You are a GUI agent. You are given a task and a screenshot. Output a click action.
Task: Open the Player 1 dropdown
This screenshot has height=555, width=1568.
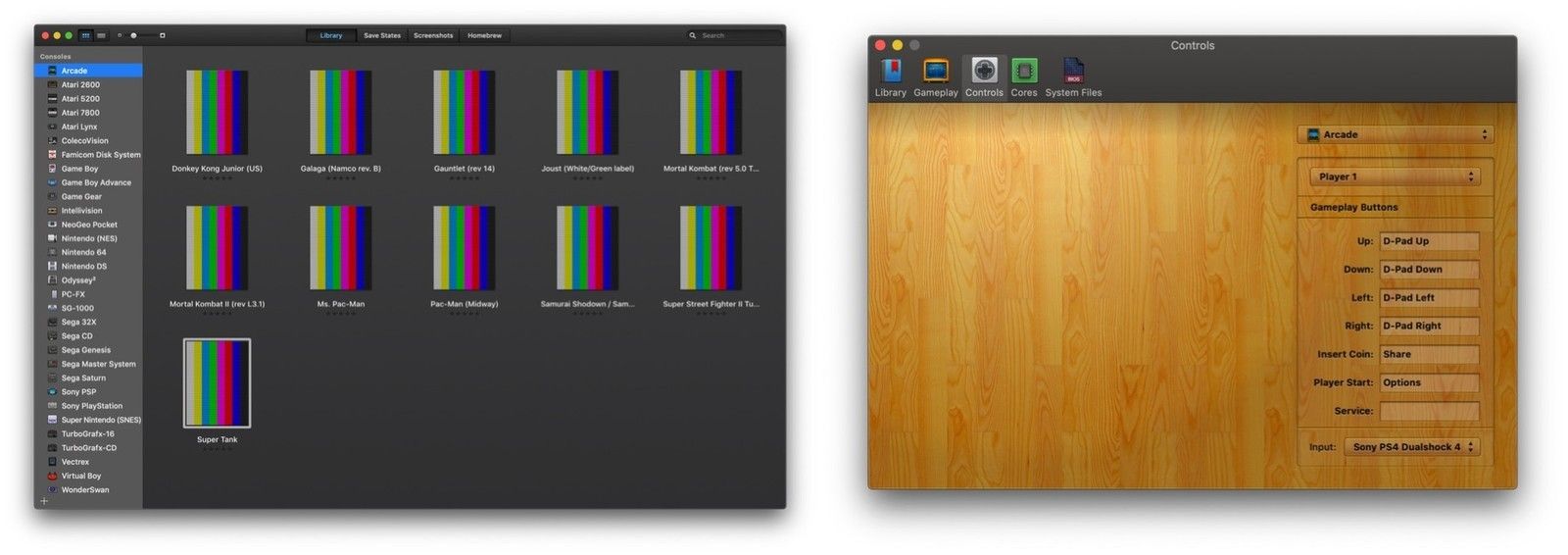pos(1395,177)
